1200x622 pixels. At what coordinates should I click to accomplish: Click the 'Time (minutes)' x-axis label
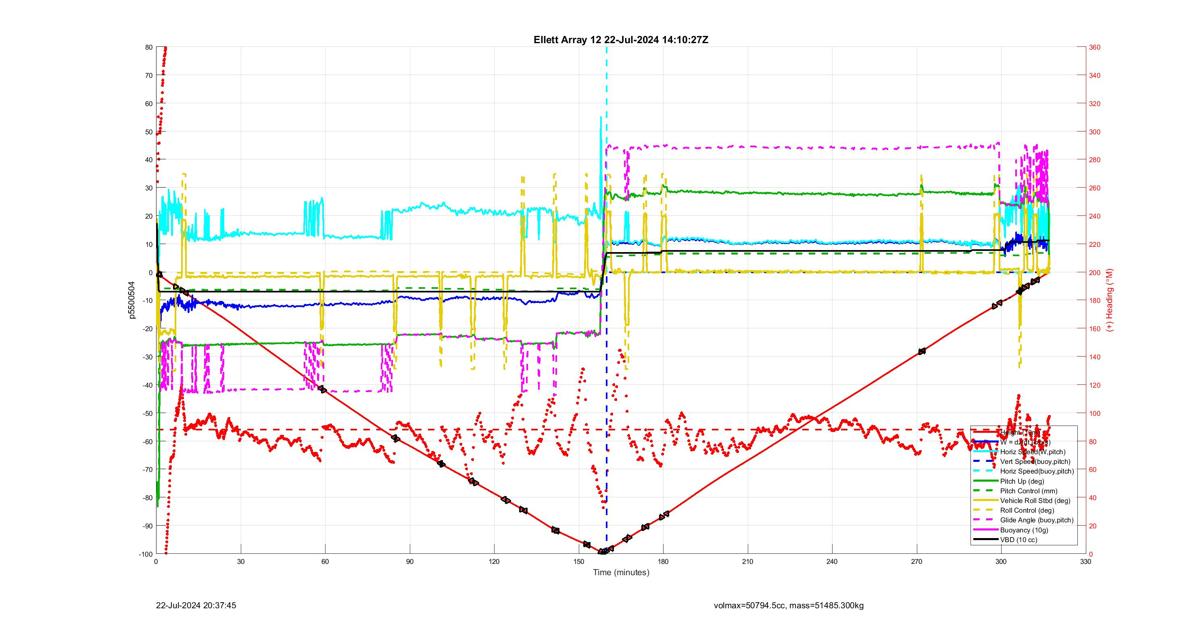point(621,572)
